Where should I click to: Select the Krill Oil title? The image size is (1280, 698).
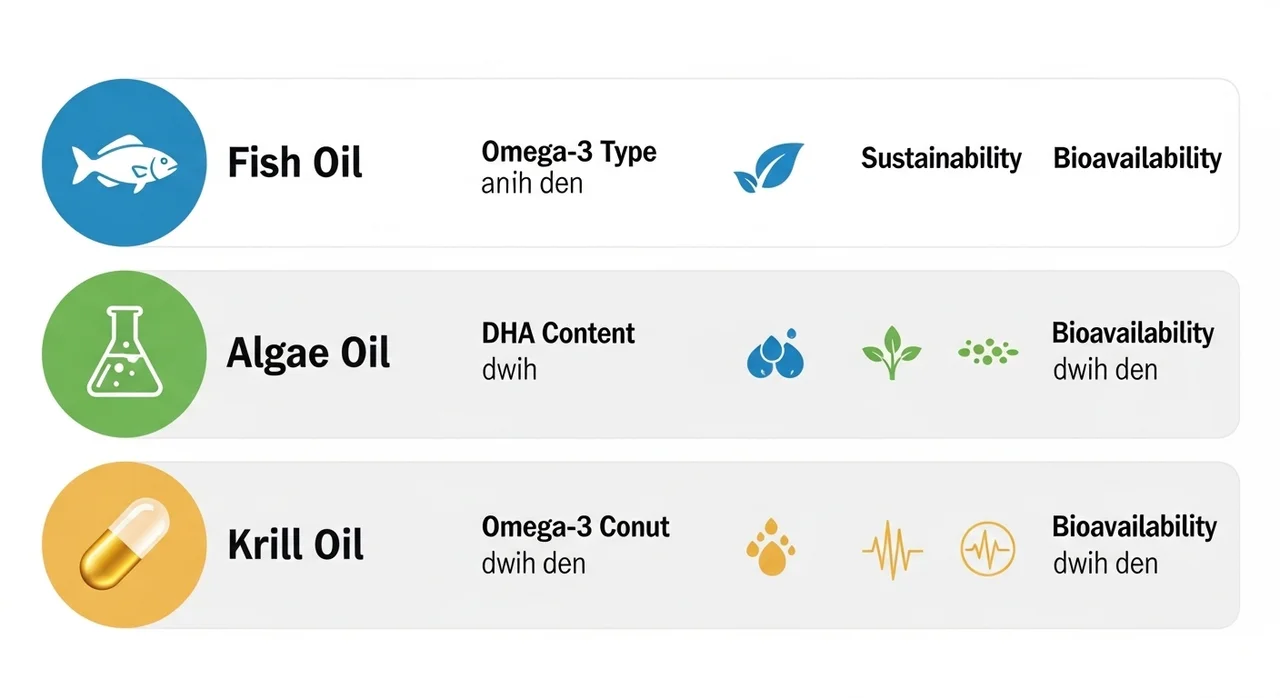[x=295, y=545]
